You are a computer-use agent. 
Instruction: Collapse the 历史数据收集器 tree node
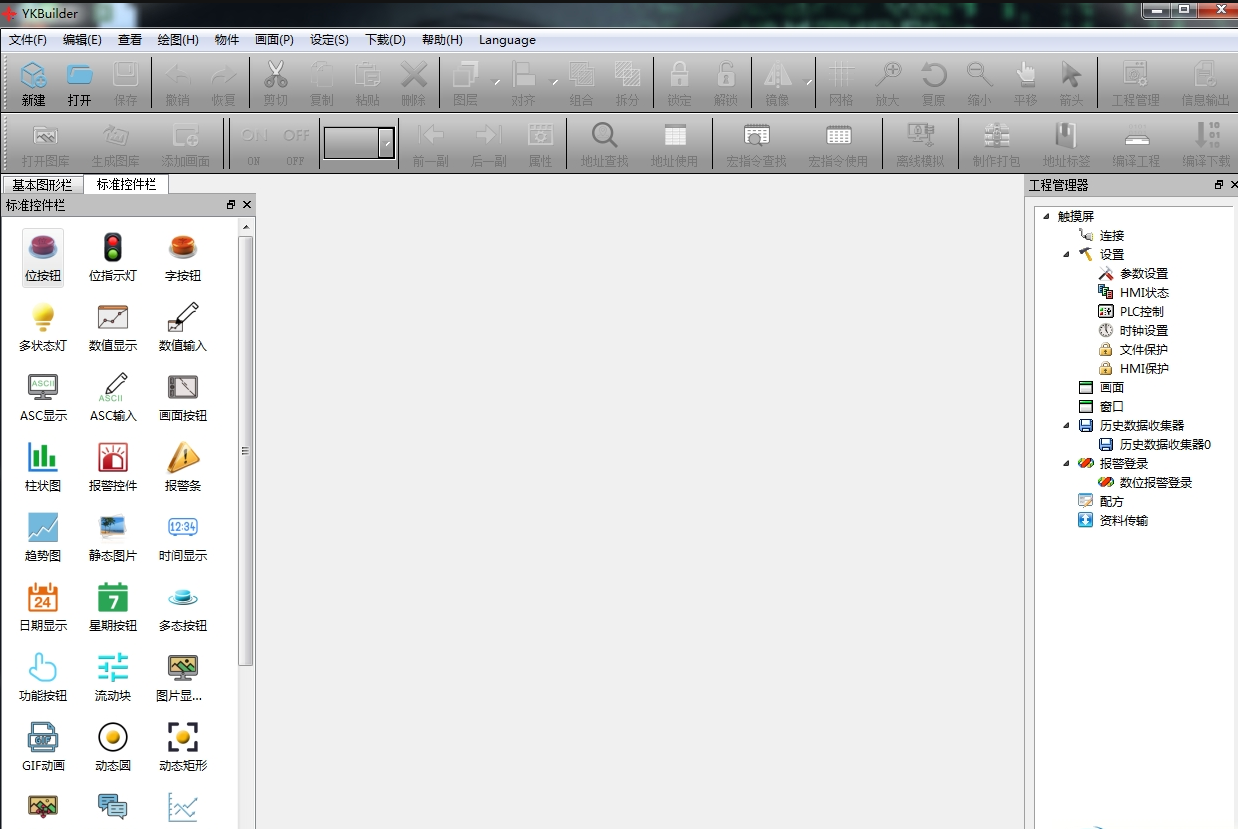[x=1067, y=425]
